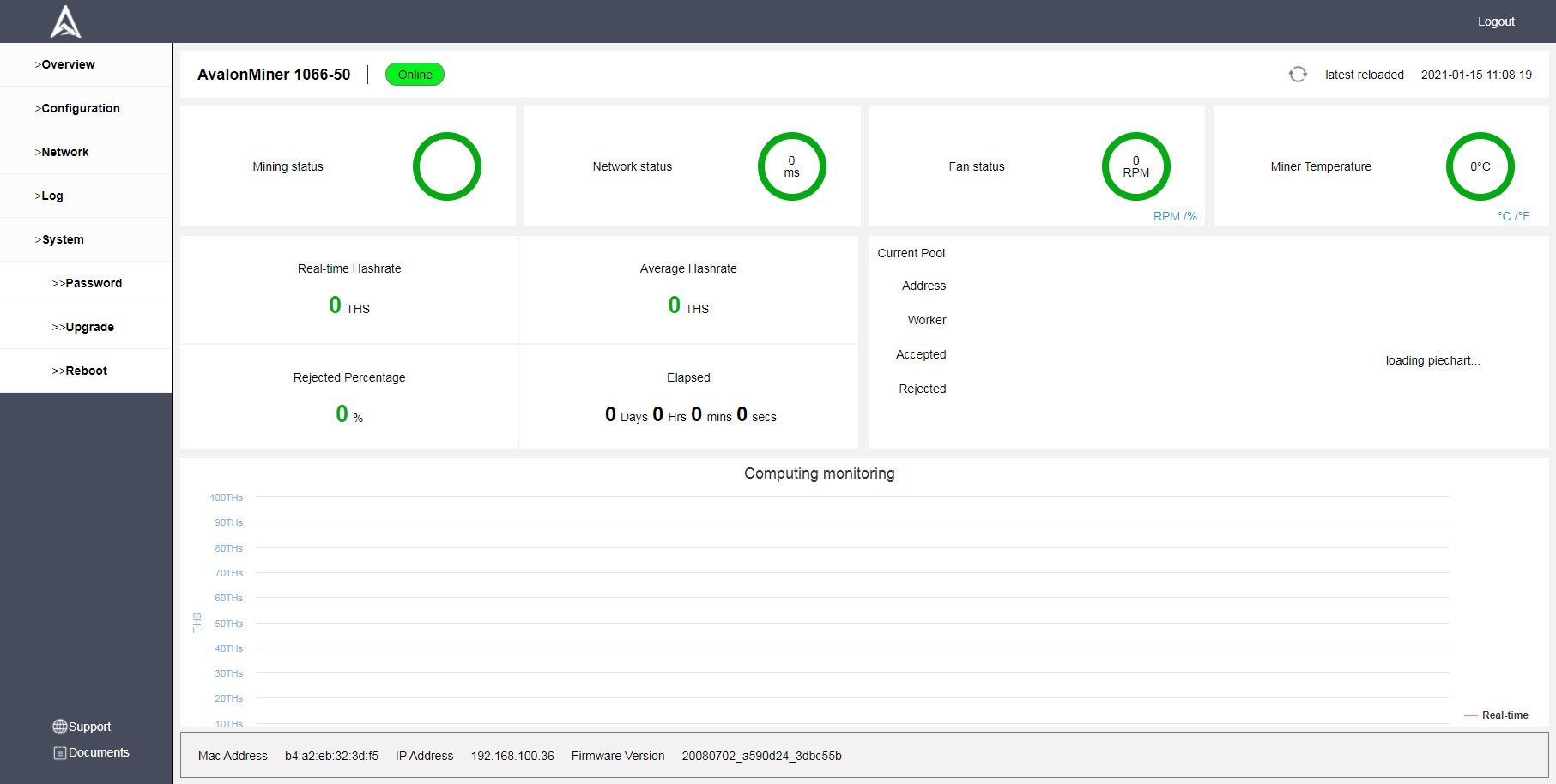Click the latest reloaded label
The height and width of the screenshot is (784, 1556).
[x=1365, y=75]
